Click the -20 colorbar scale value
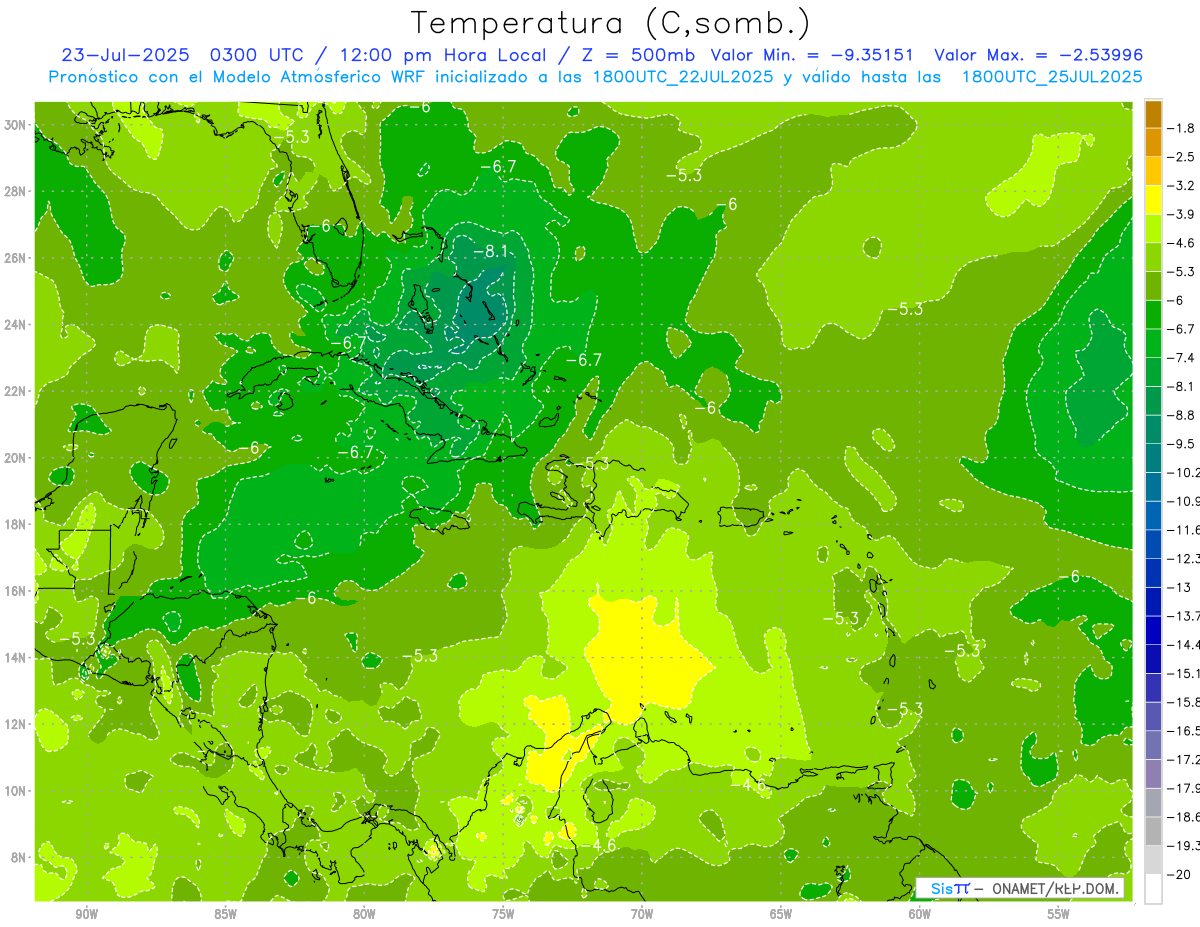Screen dimensions: 1200x927 pyautogui.click(x=1181, y=874)
